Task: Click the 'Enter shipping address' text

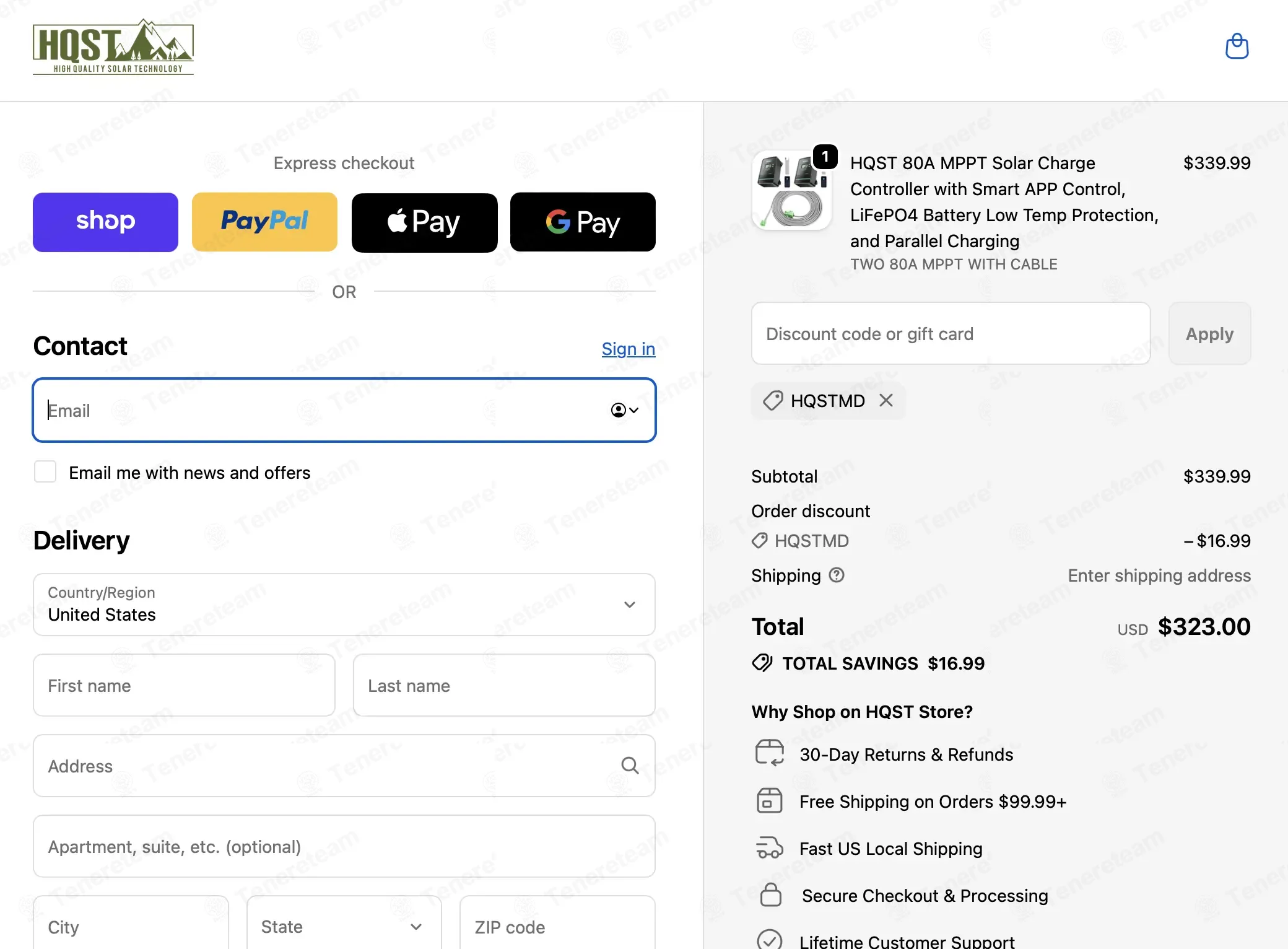Action: [x=1159, y=575]
